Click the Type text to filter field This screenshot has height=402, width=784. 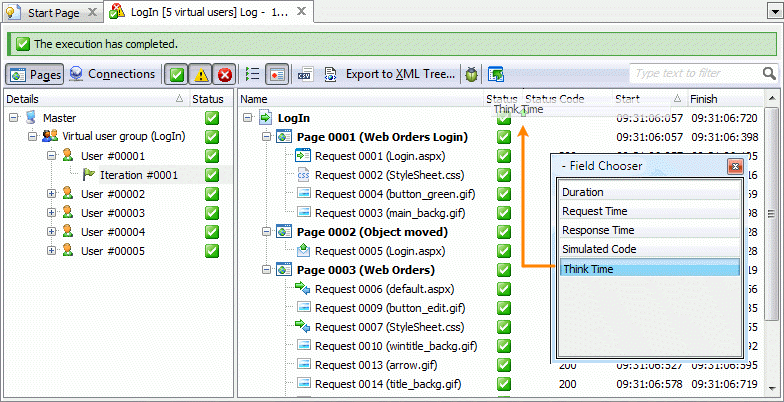696,74
